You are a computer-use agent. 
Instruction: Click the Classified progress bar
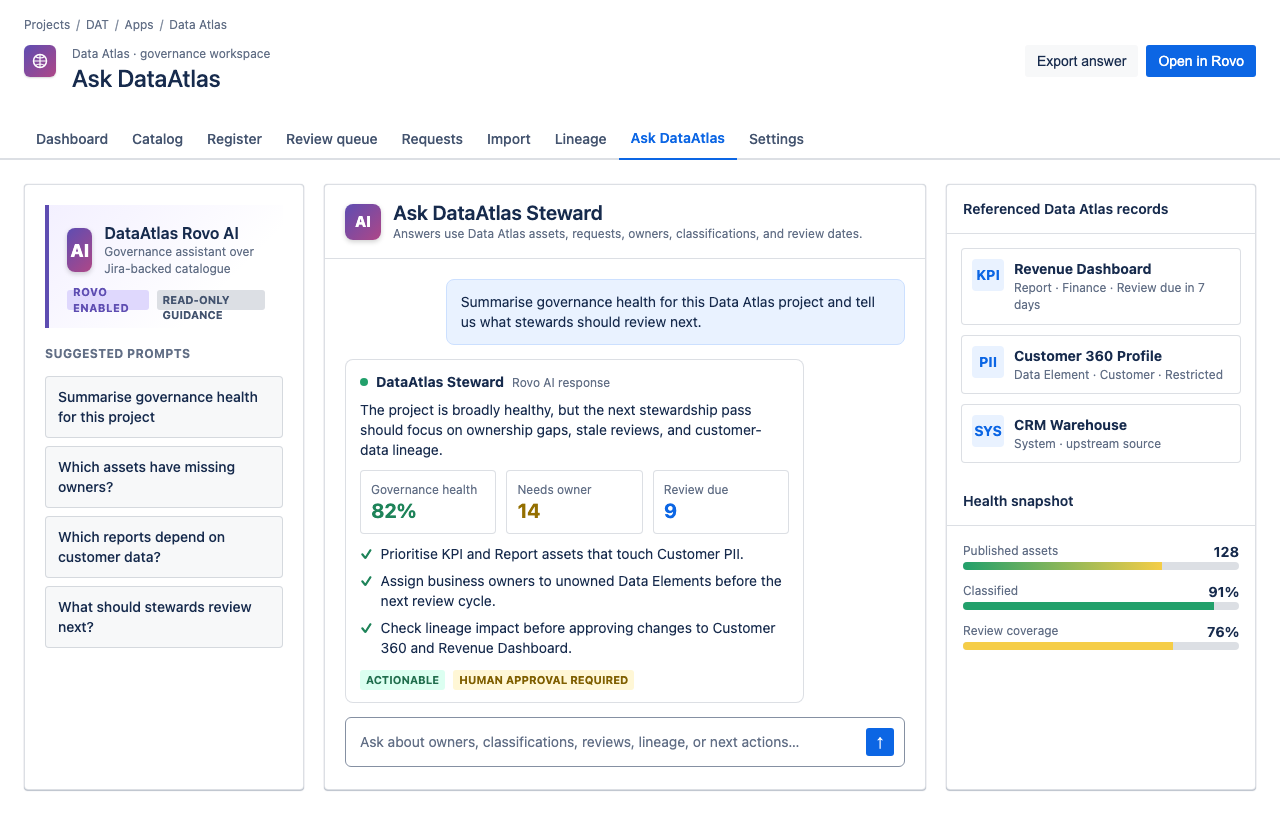tap(1101, 606)
